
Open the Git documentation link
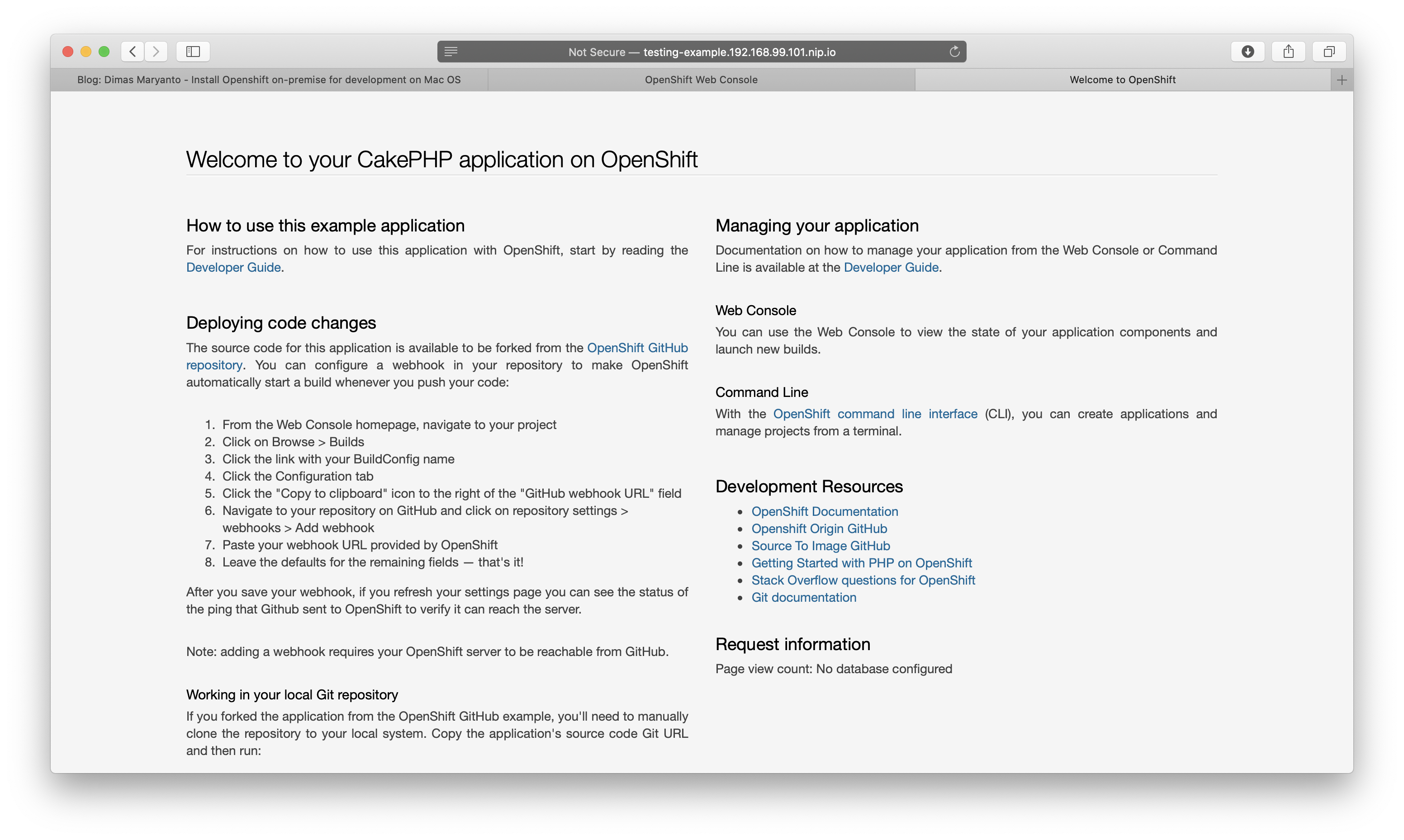pyautogui.click(x=804, y=597)
